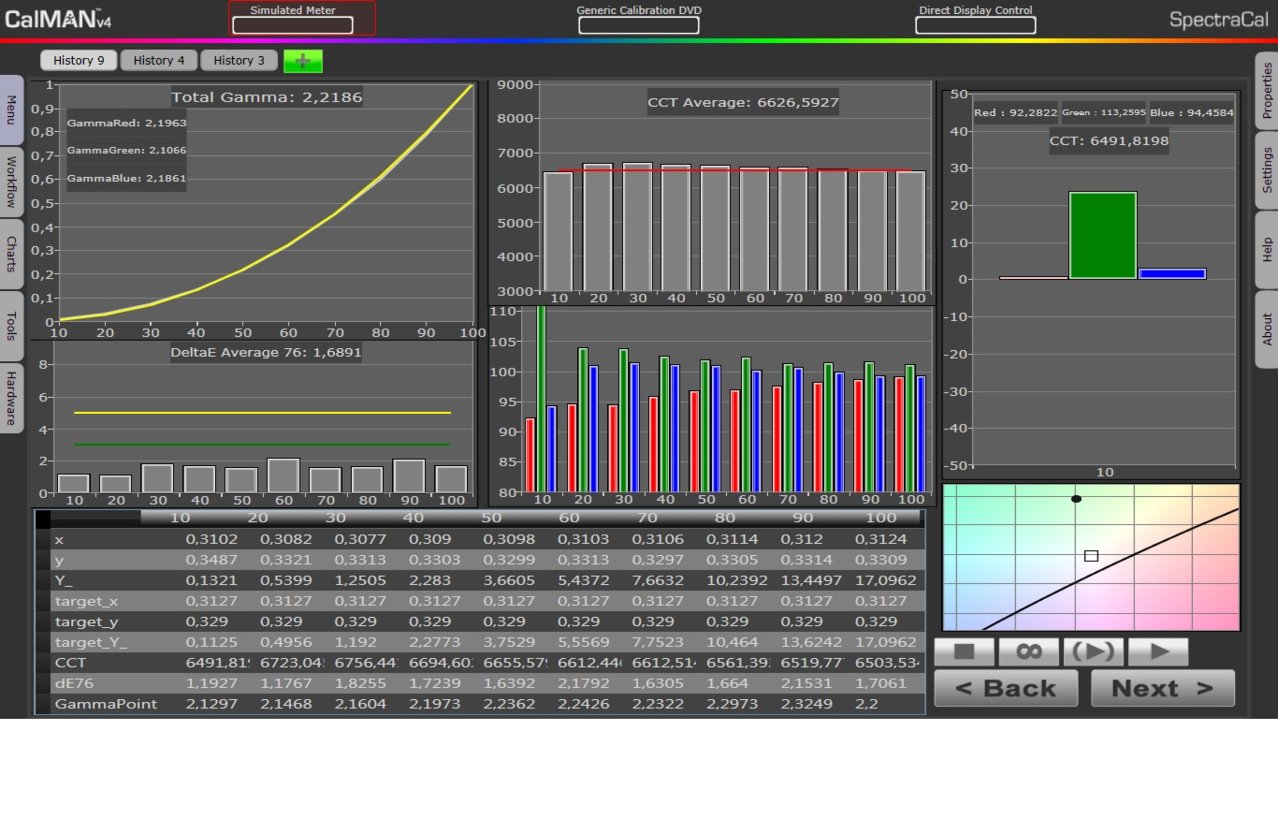The height and width of the screenshot is (819, 1278).
Task: Click the GammaBlue: 2,1861 value
Action: [x=127, y=178]
